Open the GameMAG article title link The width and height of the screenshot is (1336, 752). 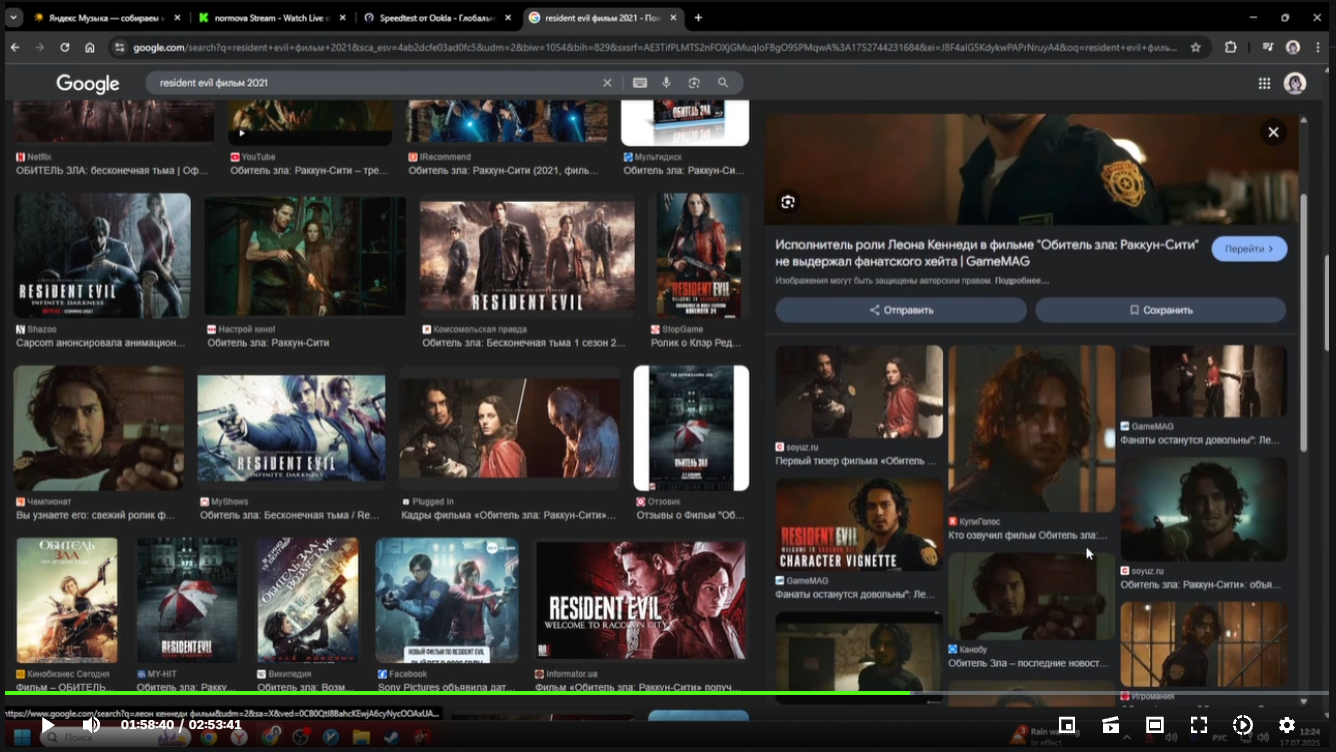987,253
